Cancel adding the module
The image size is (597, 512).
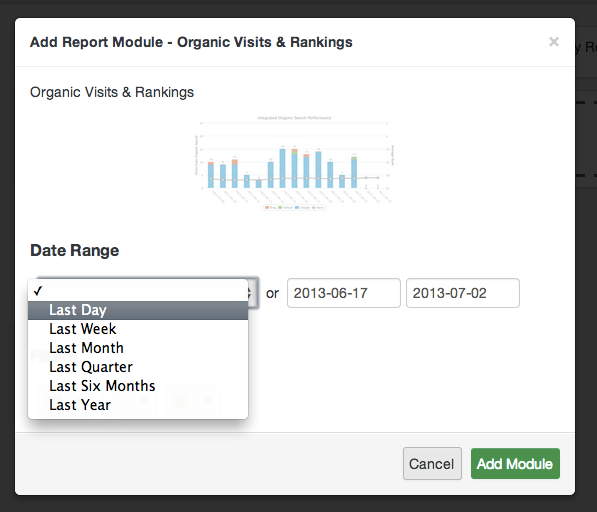click(x=432, y=464)
